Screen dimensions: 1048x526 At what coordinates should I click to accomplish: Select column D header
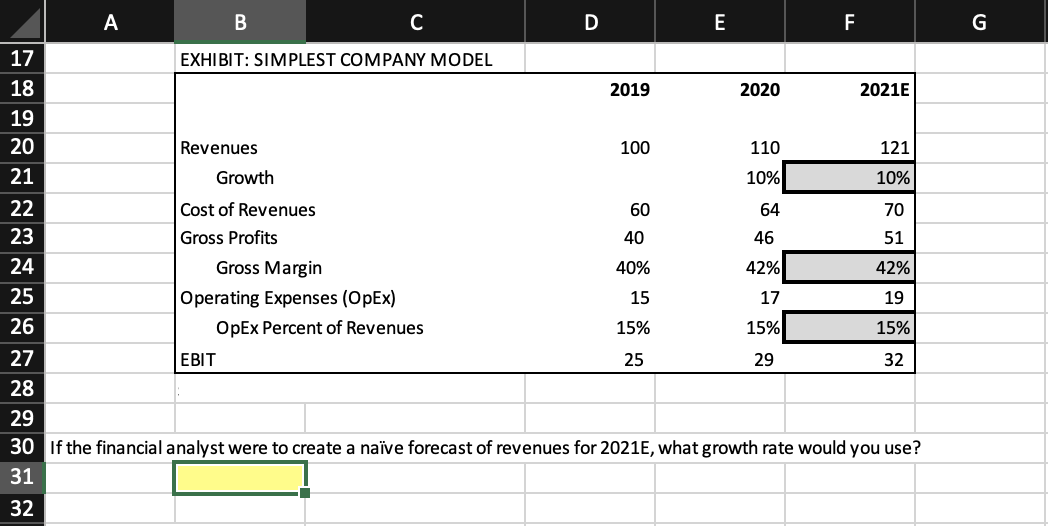pyautogui.click(x=590, y=22)
